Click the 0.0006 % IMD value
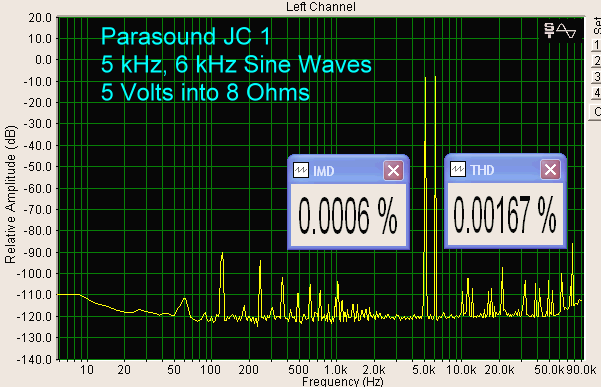Screen dimensions: 601x387 [x=348, y=216]
